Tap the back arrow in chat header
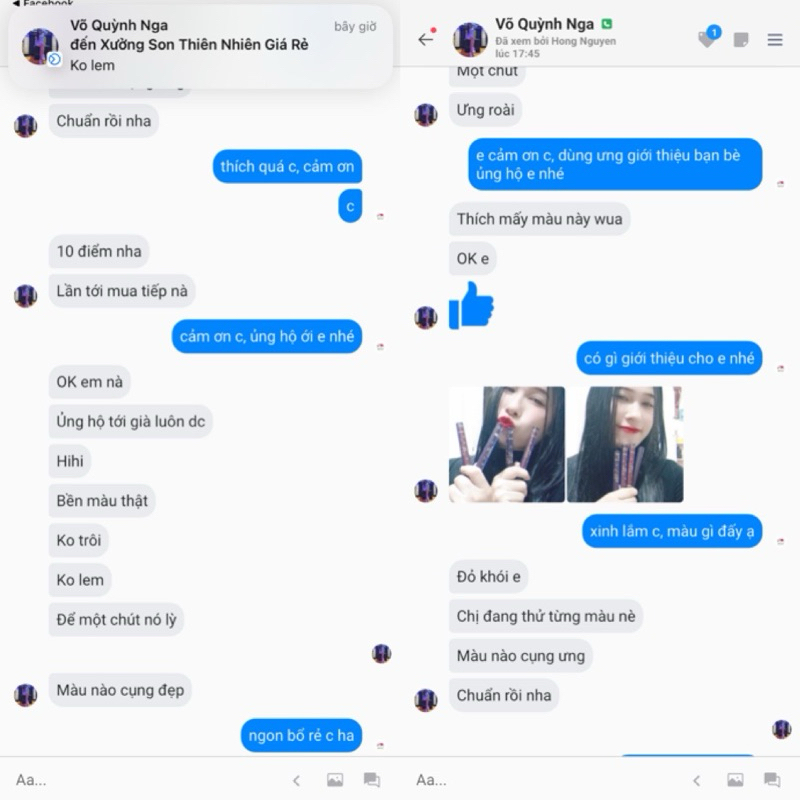This screenshot has width=800, height=800. pyautogui.click(x=426, y=39)
